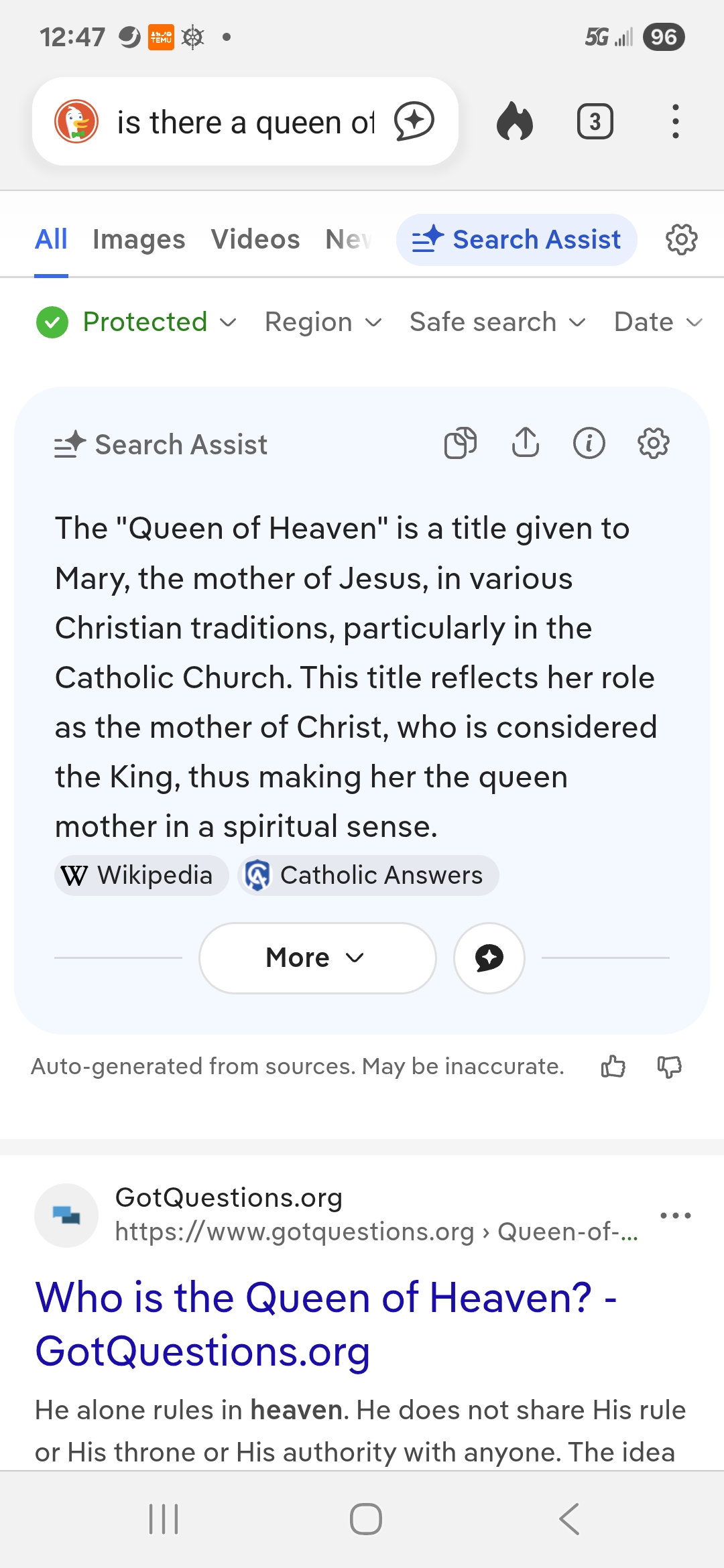Tap the address bar search query
The image size is (724, 1568).
tap(245, 123)
